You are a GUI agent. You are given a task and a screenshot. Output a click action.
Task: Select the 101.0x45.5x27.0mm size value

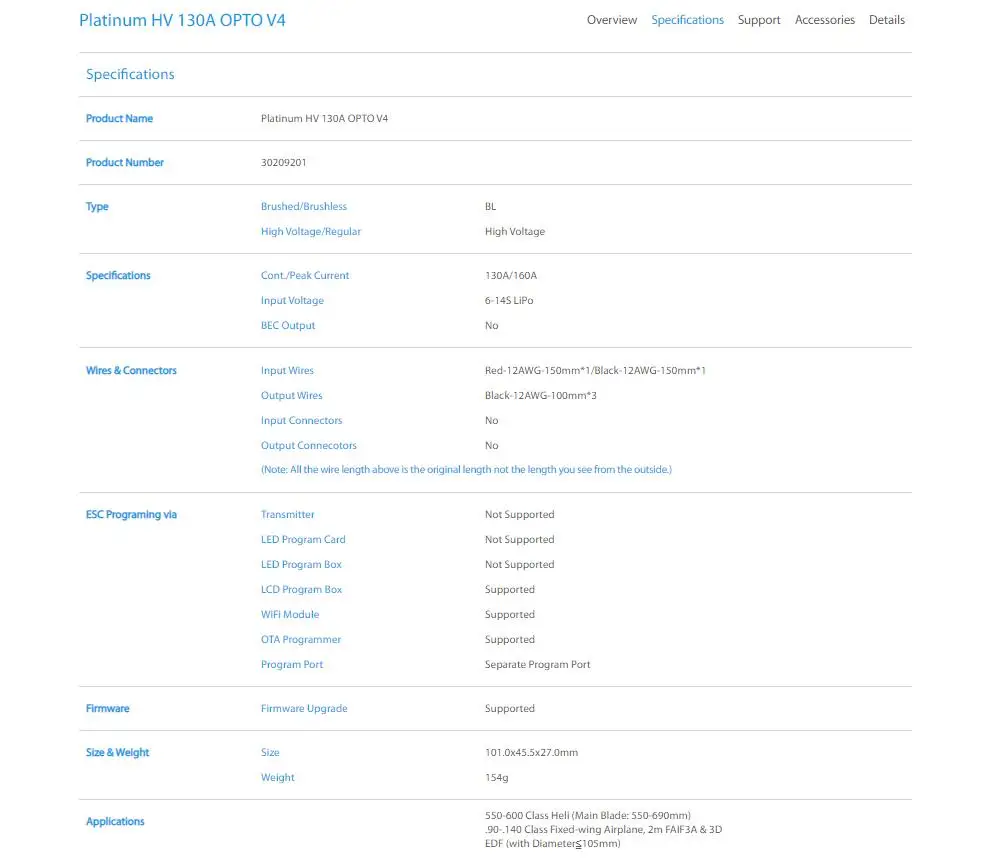pyautogui.click(x=531, y=753)
